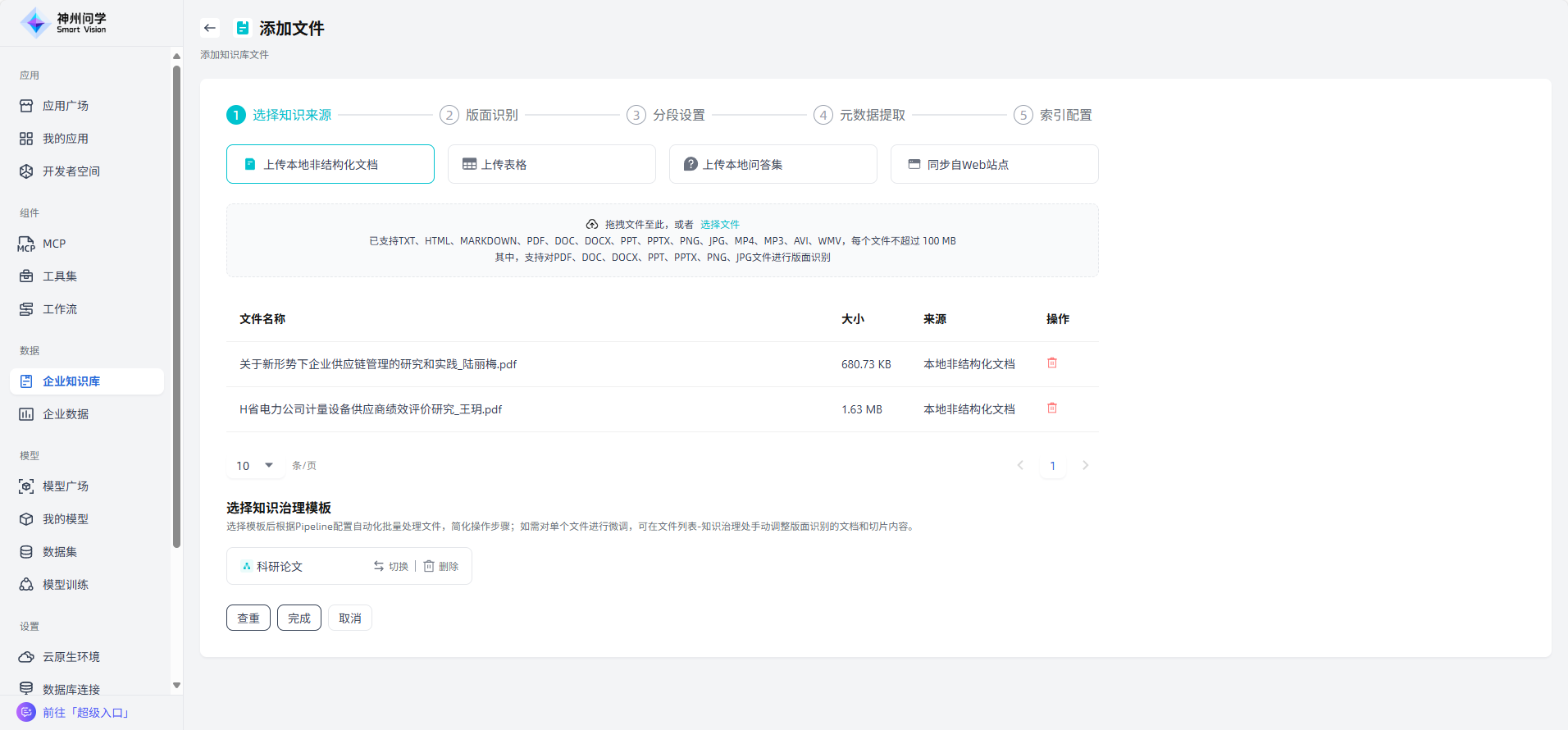Click 删除 on the 科研论文 template
Image resolution: width=1568 pixels, height=730 pixels.
[x=441, y=566]
